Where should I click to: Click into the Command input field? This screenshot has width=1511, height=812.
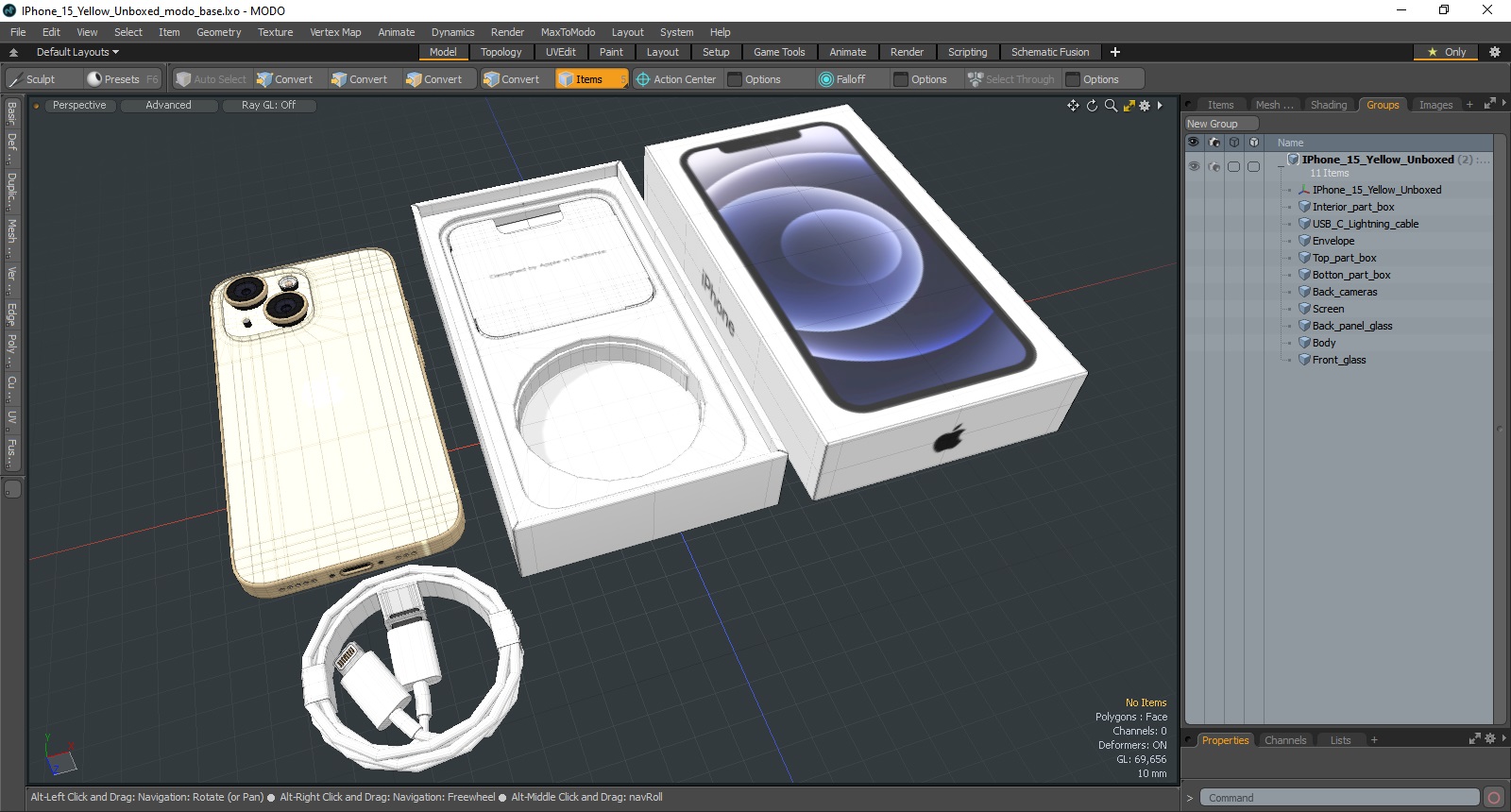coord(1339,798)
